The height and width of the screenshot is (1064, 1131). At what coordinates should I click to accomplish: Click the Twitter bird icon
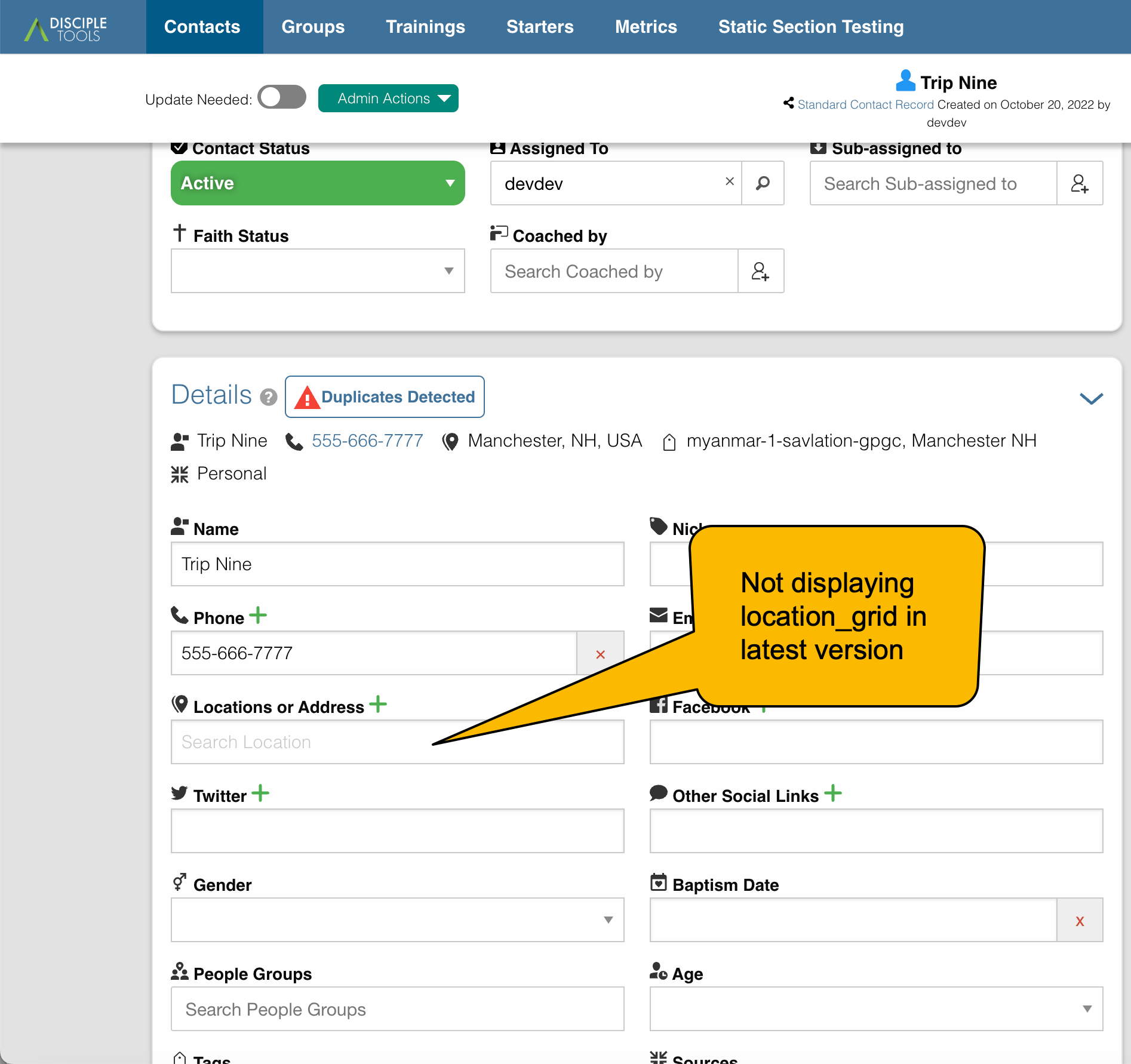coord(180,792)
